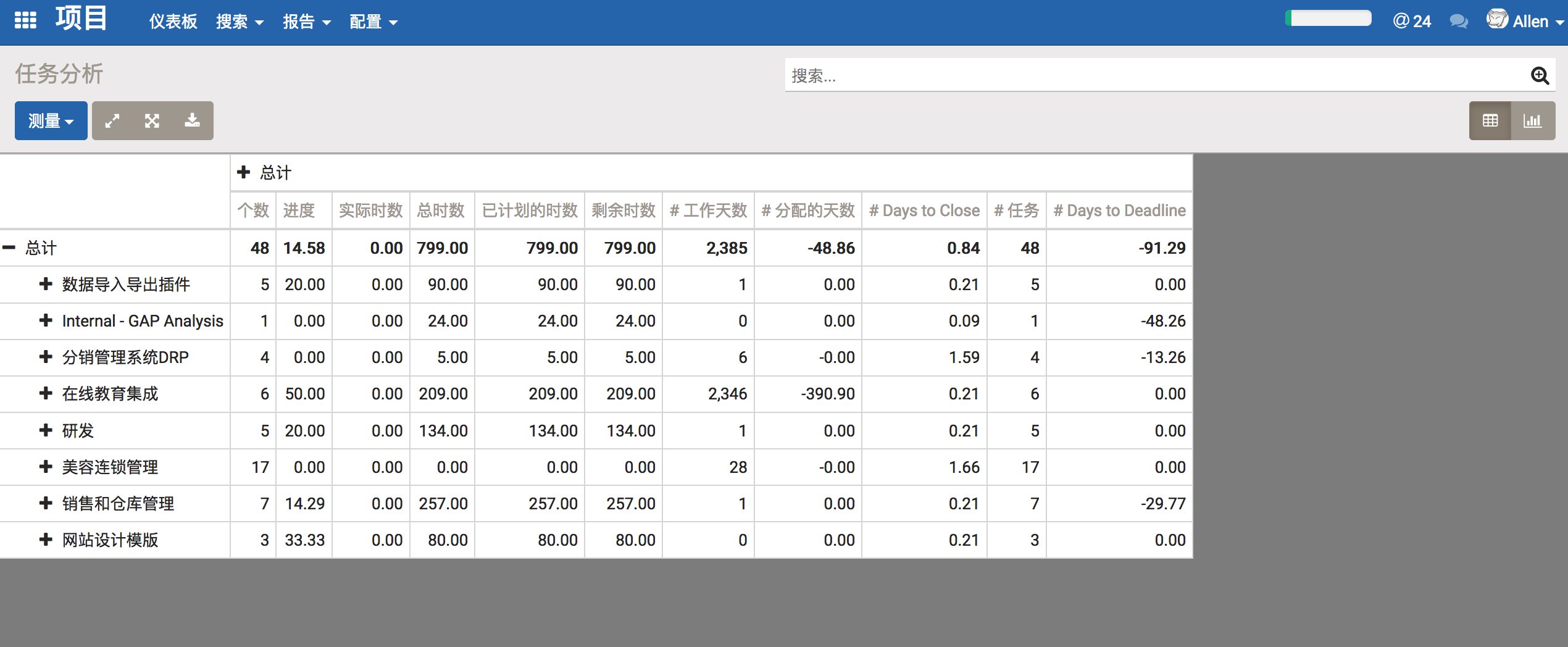Screen dimensions: 1568x647
Task: Open the 测量 measures dropdown
Action: point(51,121)
